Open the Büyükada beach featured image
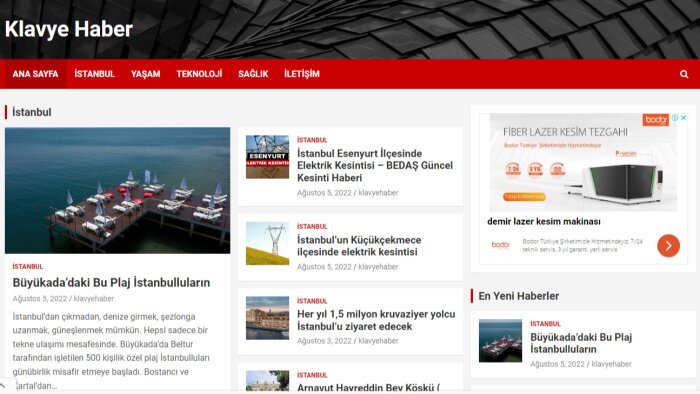Viewport: 700px width, 394px height. click(x=117, y=191)
